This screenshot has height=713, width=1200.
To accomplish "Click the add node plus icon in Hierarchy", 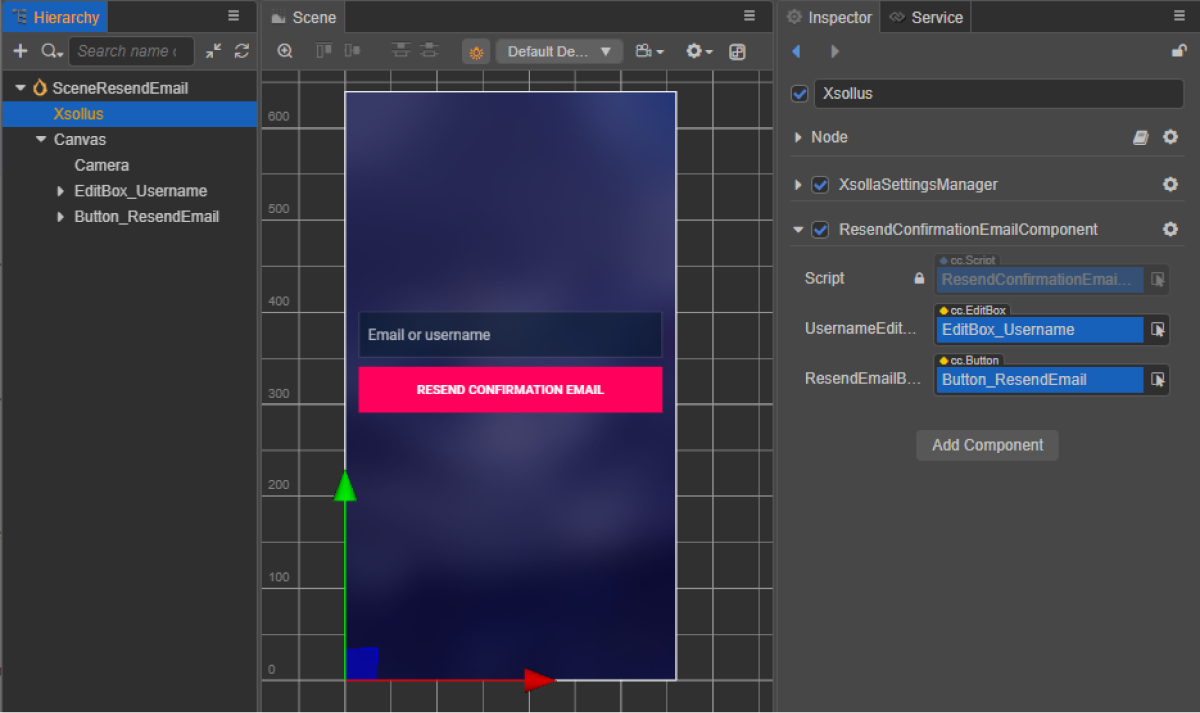I will [20, 51].
